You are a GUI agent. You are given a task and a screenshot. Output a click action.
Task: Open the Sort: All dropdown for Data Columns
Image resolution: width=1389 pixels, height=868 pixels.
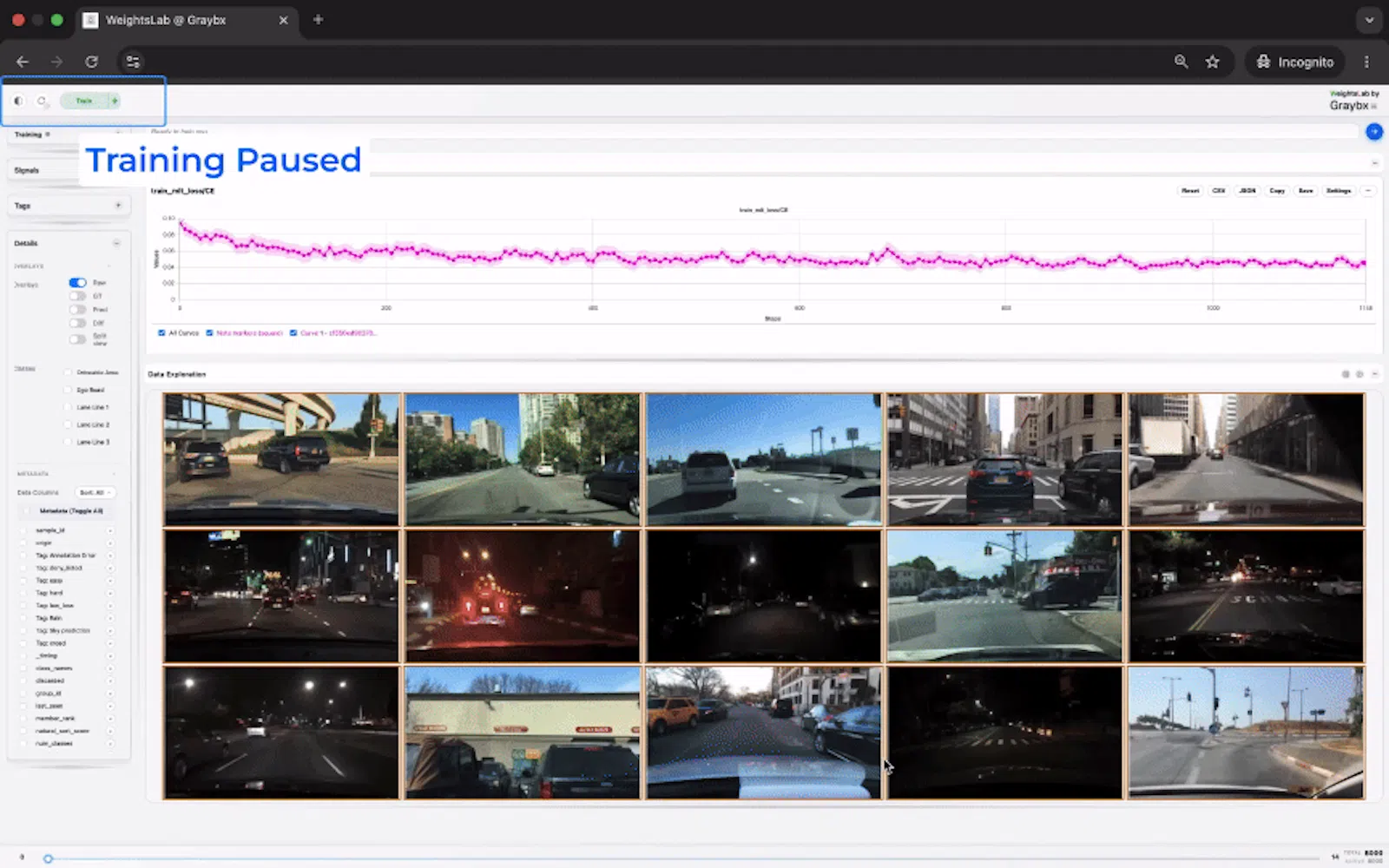(95, 492)
